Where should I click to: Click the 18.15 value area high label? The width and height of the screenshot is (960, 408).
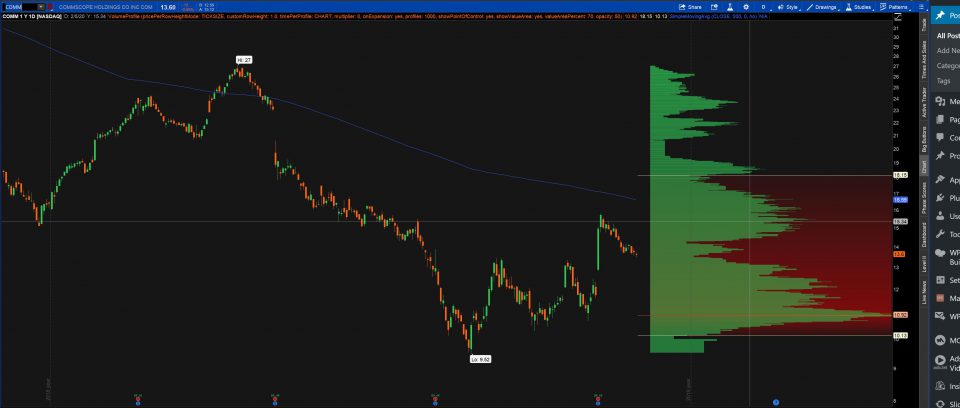point(901,175)
